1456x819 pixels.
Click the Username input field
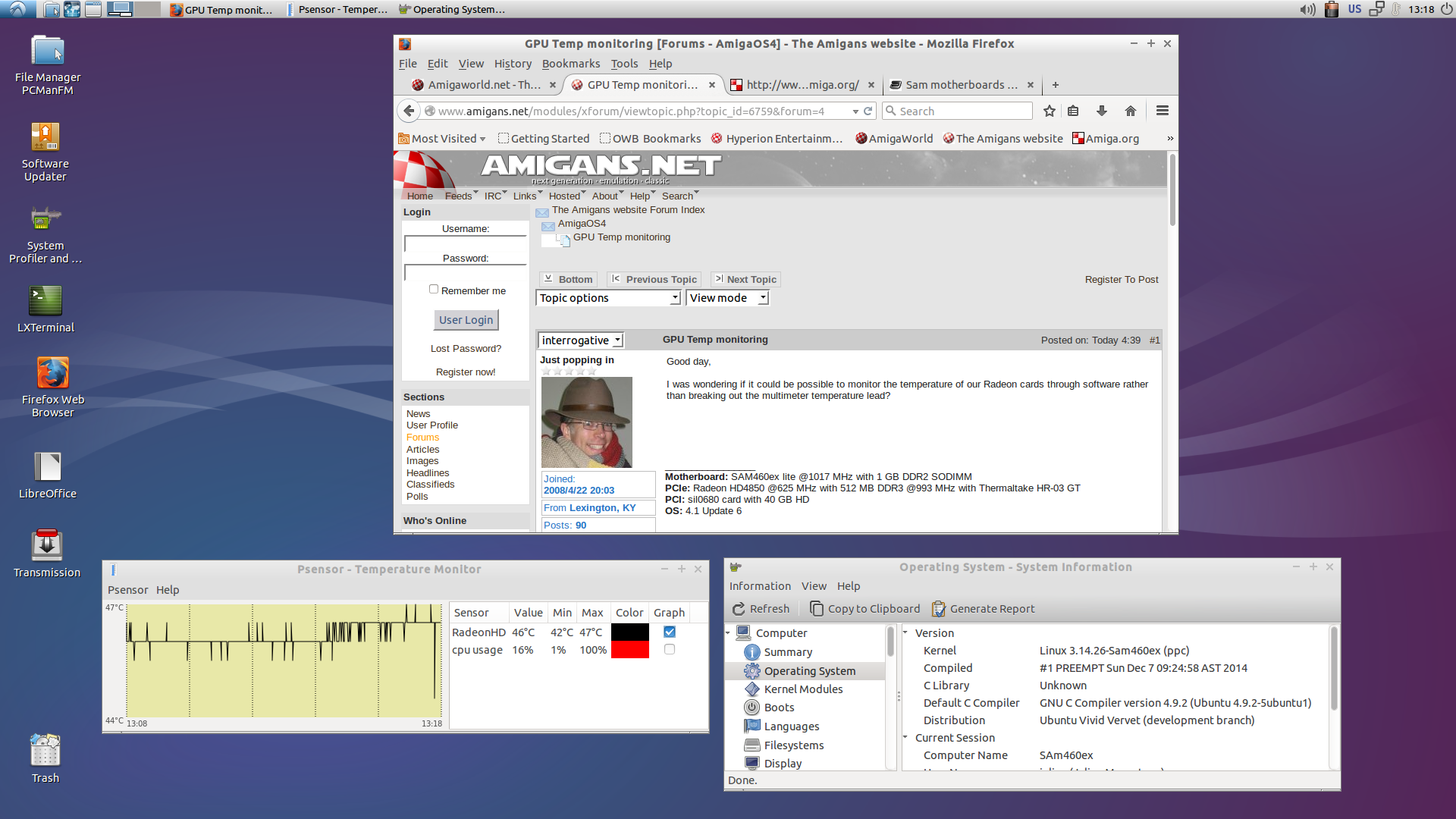pos(465,243)
